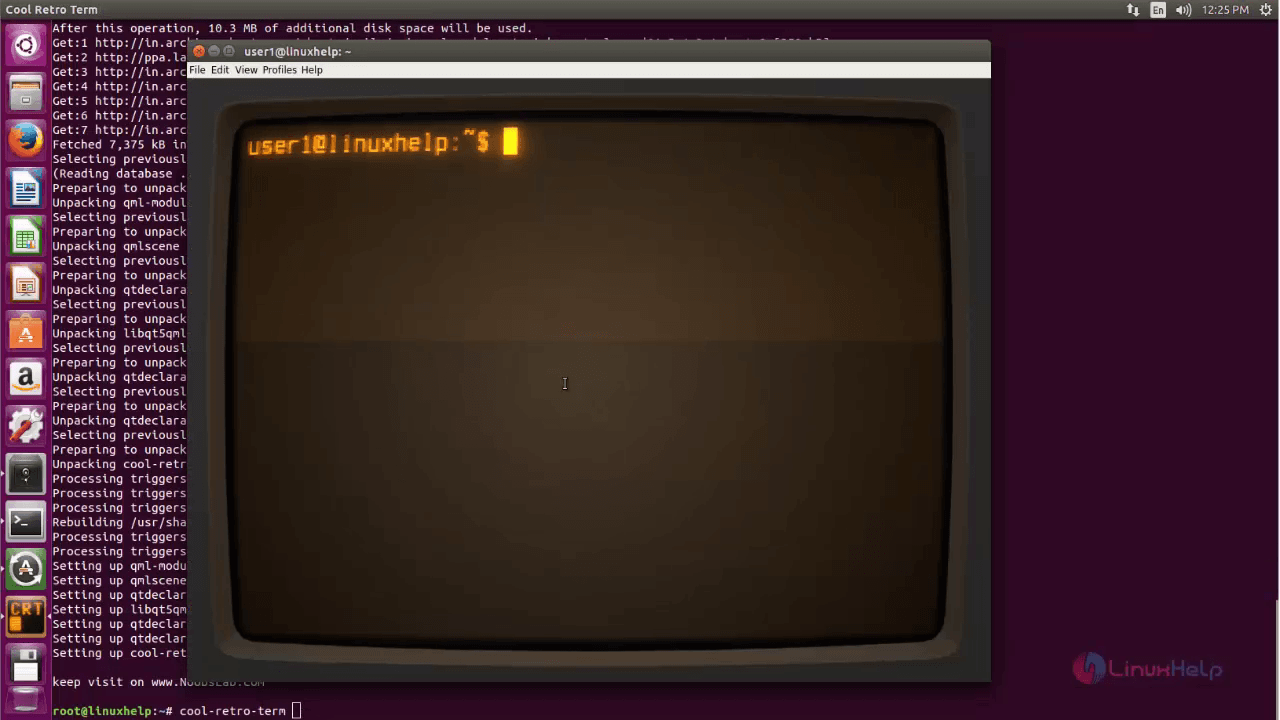Image resolution: width=1280 pixels, height=720 pixels.
Task: Open the Profiles menu in Cool Retro Term
Action: [279, 70]
